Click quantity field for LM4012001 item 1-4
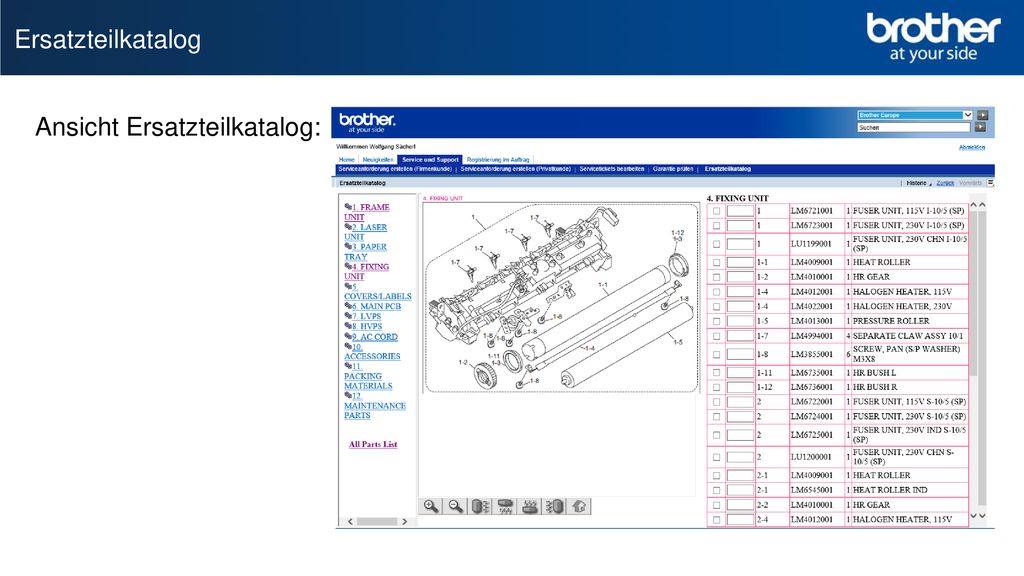 pyautogui.click(x=740, y=291)
